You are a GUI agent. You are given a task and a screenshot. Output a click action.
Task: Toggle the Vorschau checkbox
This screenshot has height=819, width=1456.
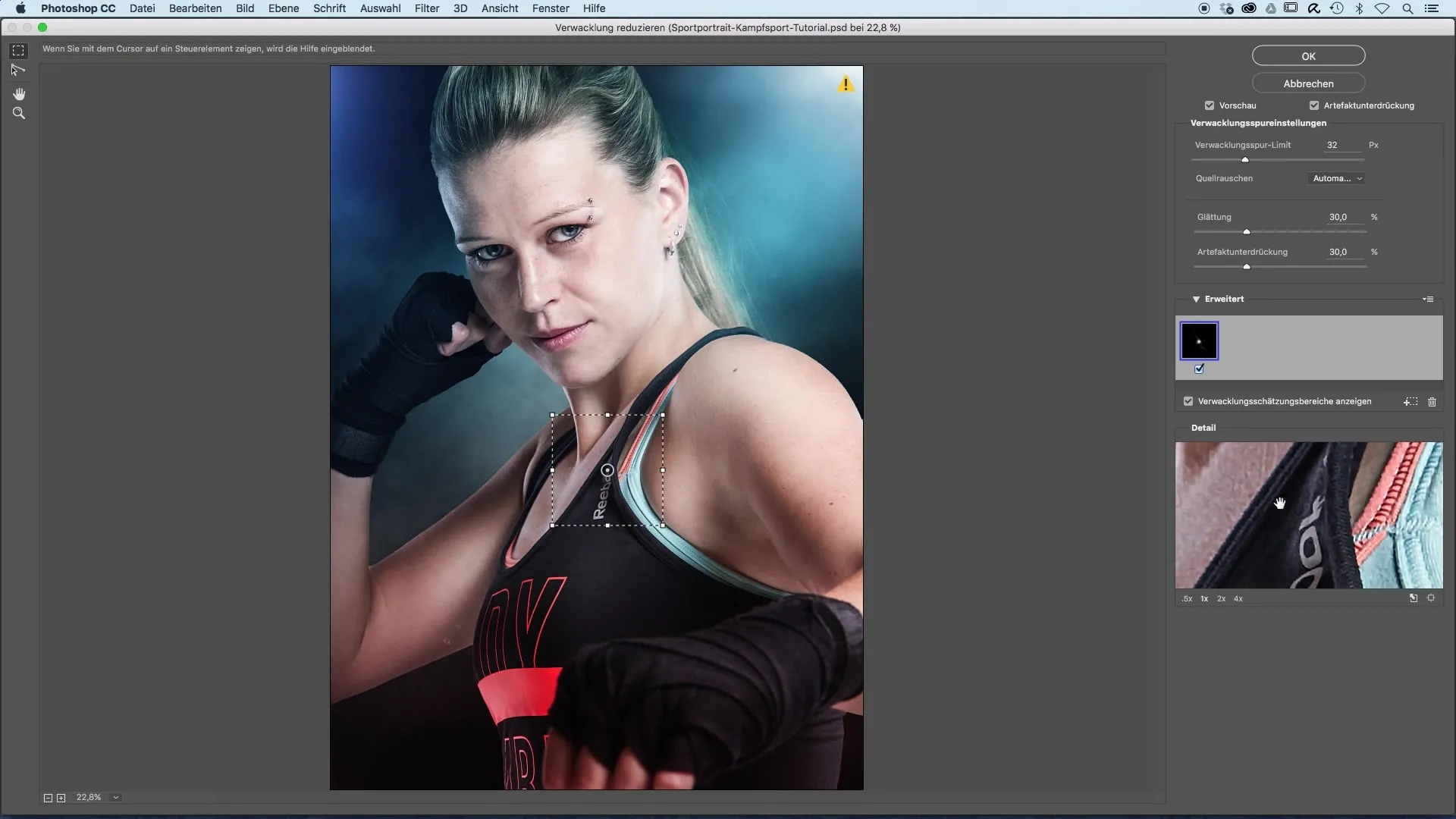tap(1210, 105)
